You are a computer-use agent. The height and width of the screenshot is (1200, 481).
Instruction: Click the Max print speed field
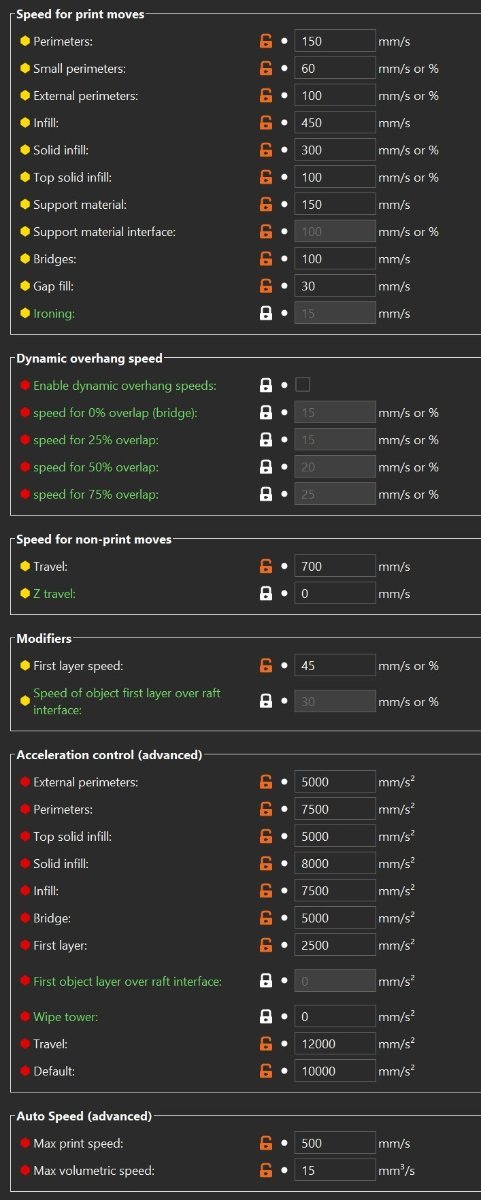335,1142
